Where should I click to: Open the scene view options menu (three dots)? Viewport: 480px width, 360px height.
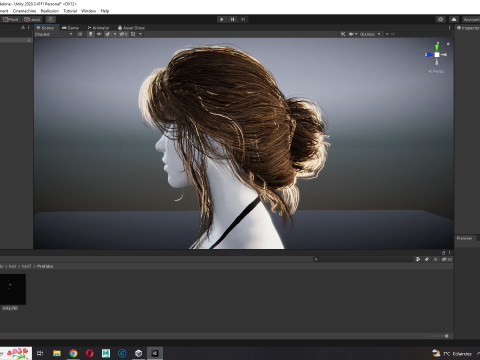tap(449, 28)
